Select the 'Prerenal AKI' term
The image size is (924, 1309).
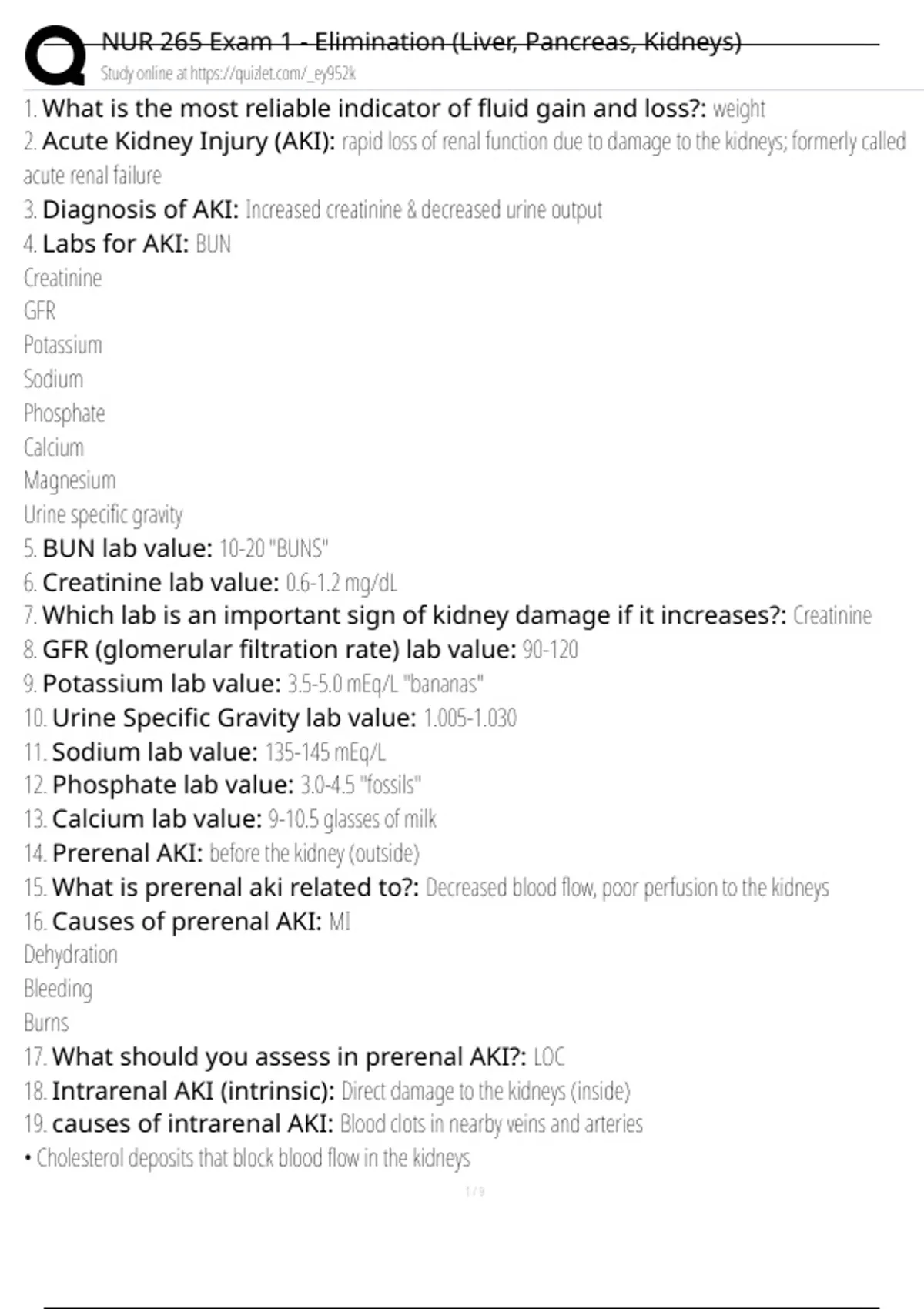[x=128, y=854]
